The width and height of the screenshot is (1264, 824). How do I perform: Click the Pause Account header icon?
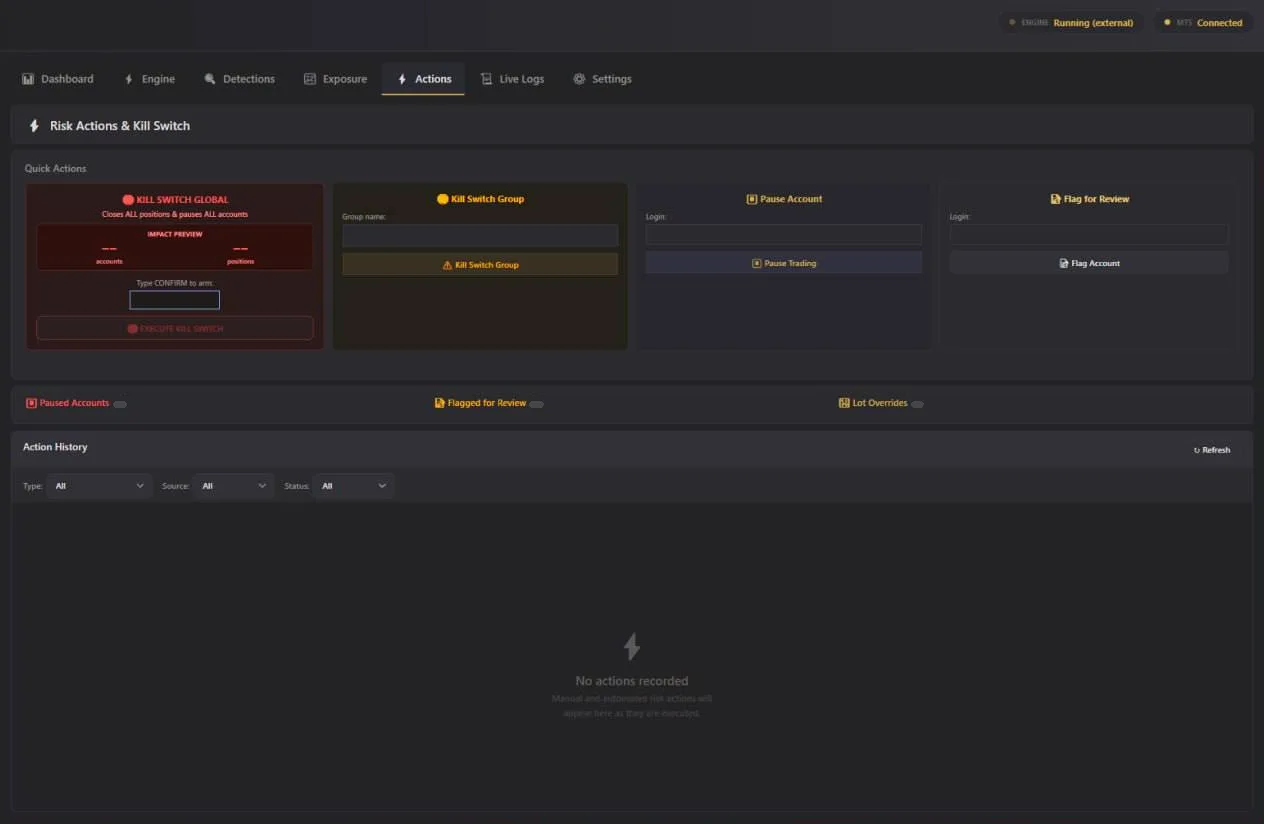click(x=752, y=199)
